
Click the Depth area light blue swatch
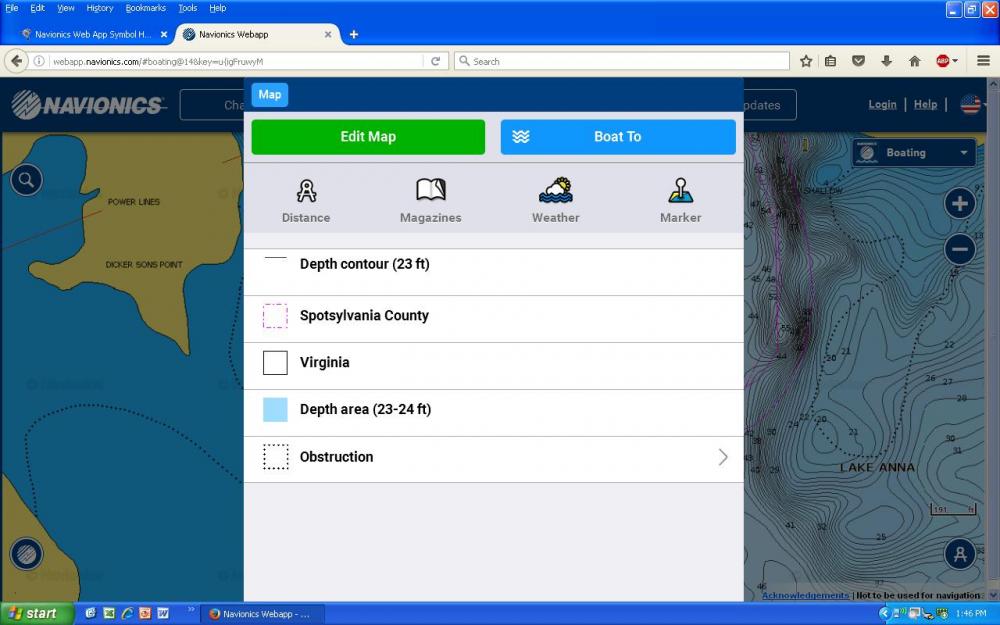pos(275,409)
